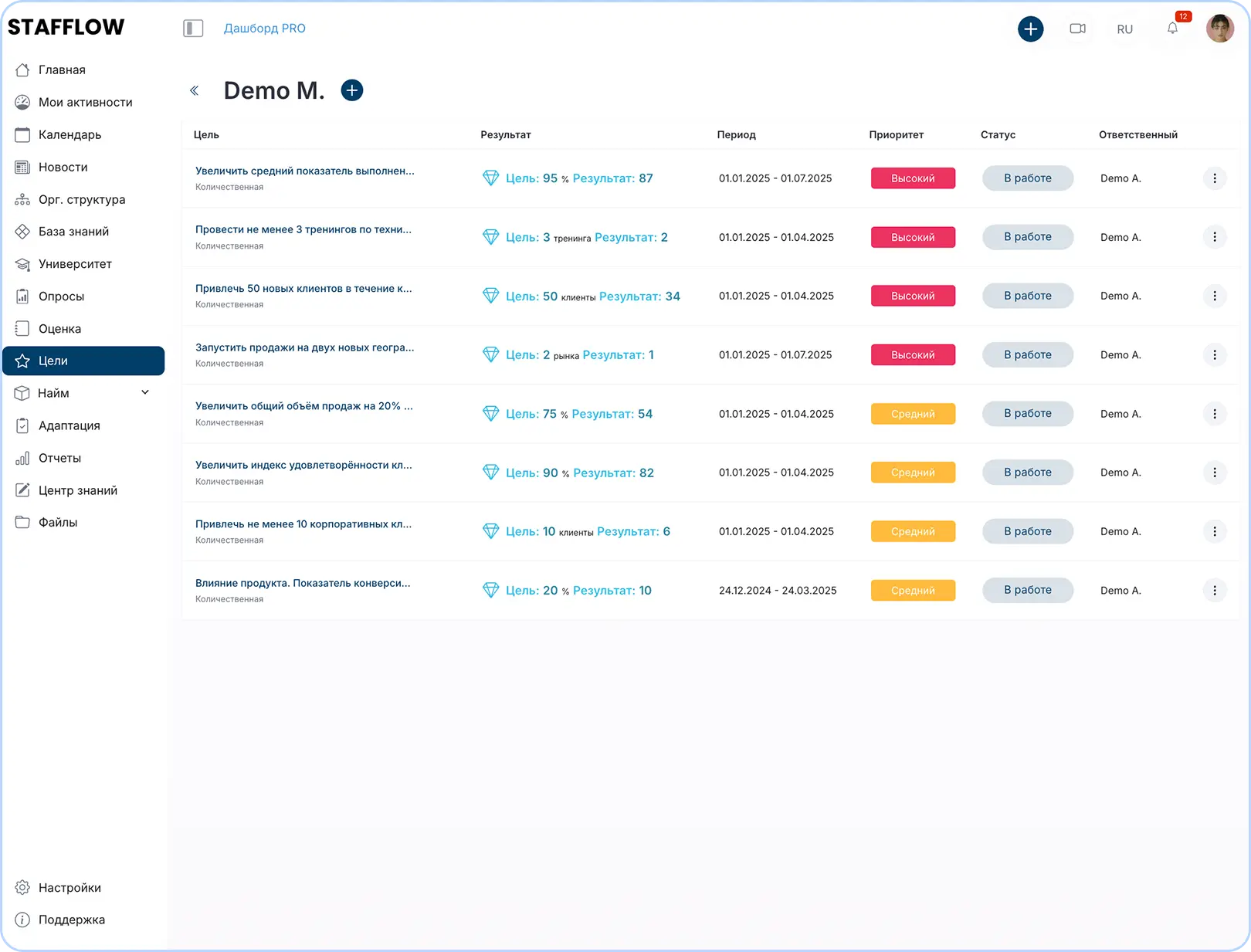
Task: Switch language using the RU selector
Action: pos(1124,29)
